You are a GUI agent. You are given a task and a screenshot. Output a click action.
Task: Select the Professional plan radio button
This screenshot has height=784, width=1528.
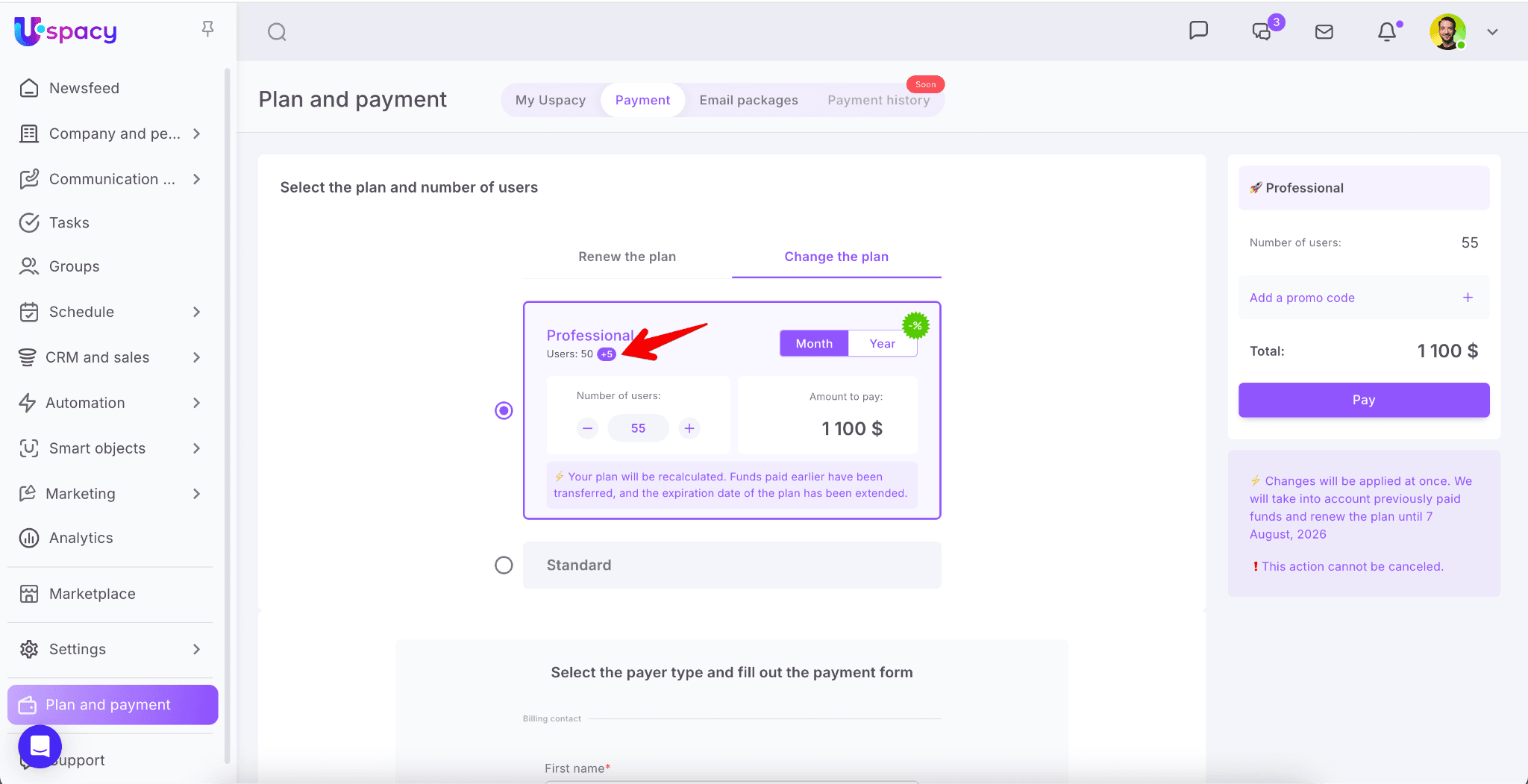click(x=504, y=410)
